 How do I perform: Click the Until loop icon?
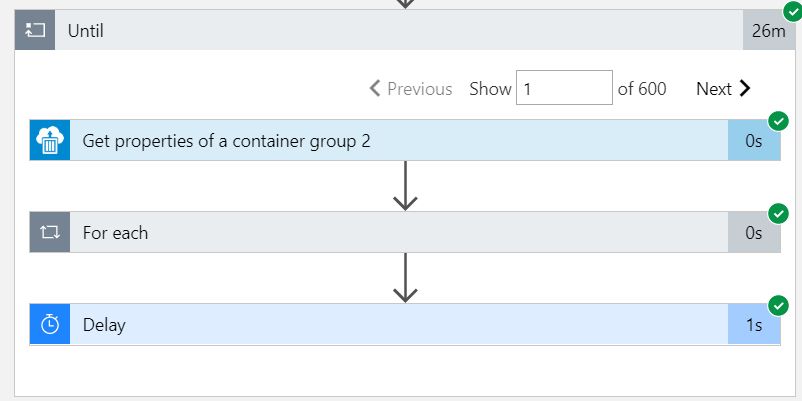(35, 31)
